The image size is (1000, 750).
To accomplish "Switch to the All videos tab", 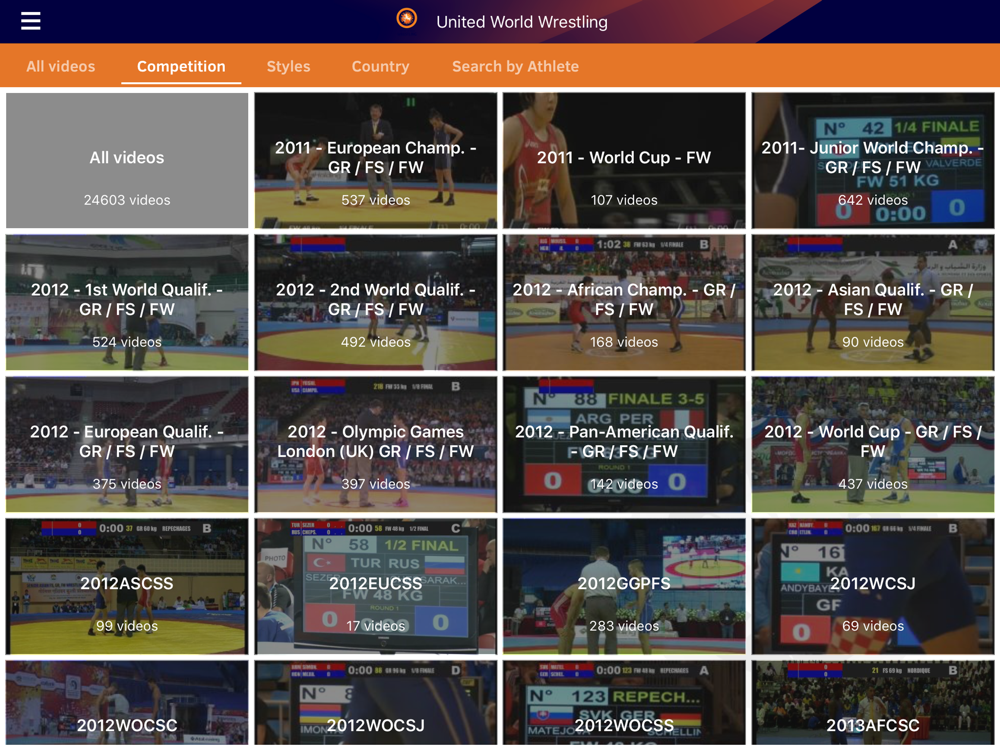I will tap(61, 66).
